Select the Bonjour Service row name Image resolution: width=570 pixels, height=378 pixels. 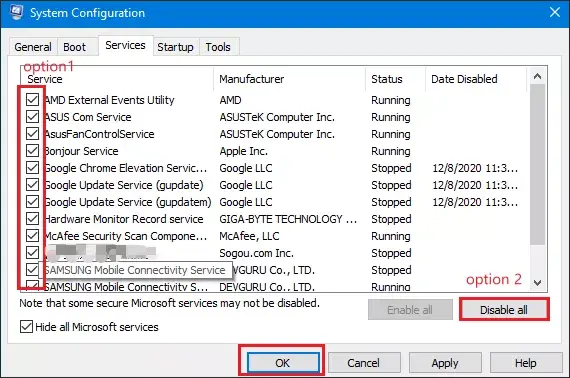pyautogui.click(x=81, y=151)
